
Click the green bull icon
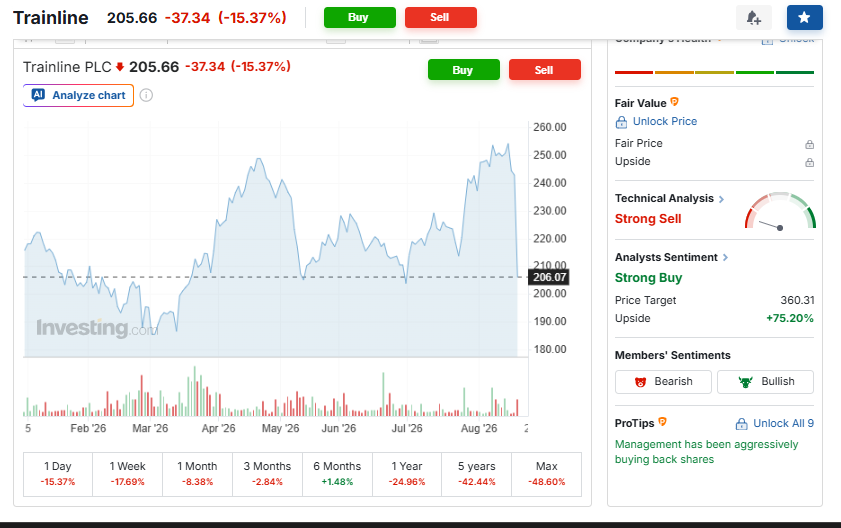tap(746, 382)
